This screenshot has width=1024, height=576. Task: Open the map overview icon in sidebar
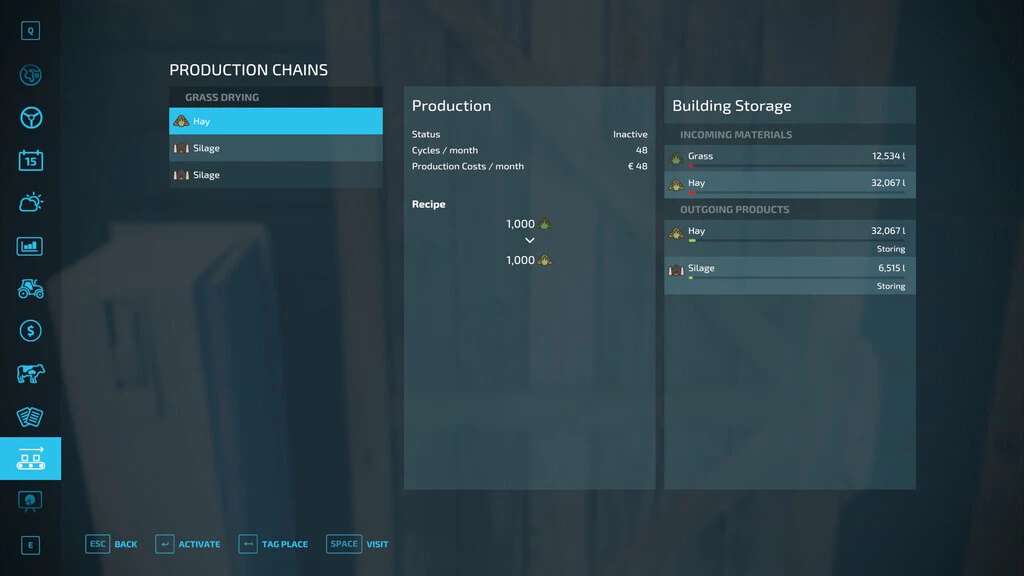pyautogui.click(x=30, y=75)
